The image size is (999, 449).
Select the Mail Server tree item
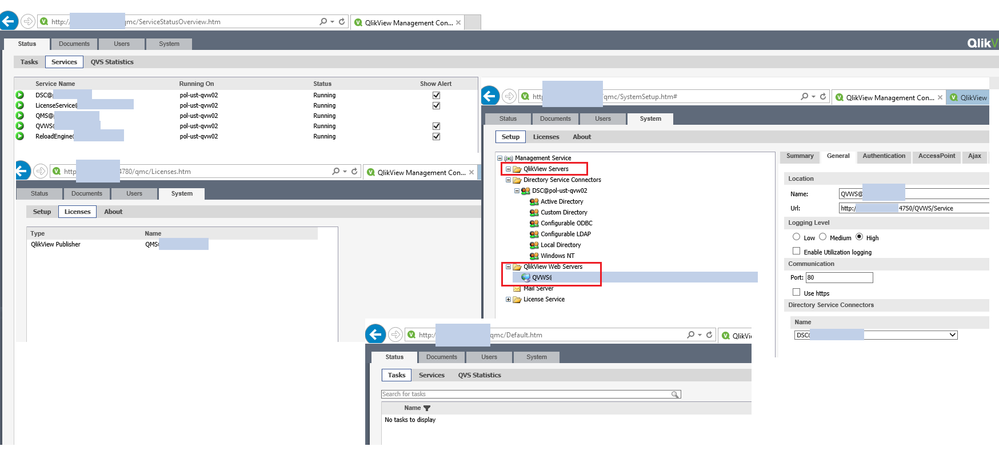click(533, 289)
